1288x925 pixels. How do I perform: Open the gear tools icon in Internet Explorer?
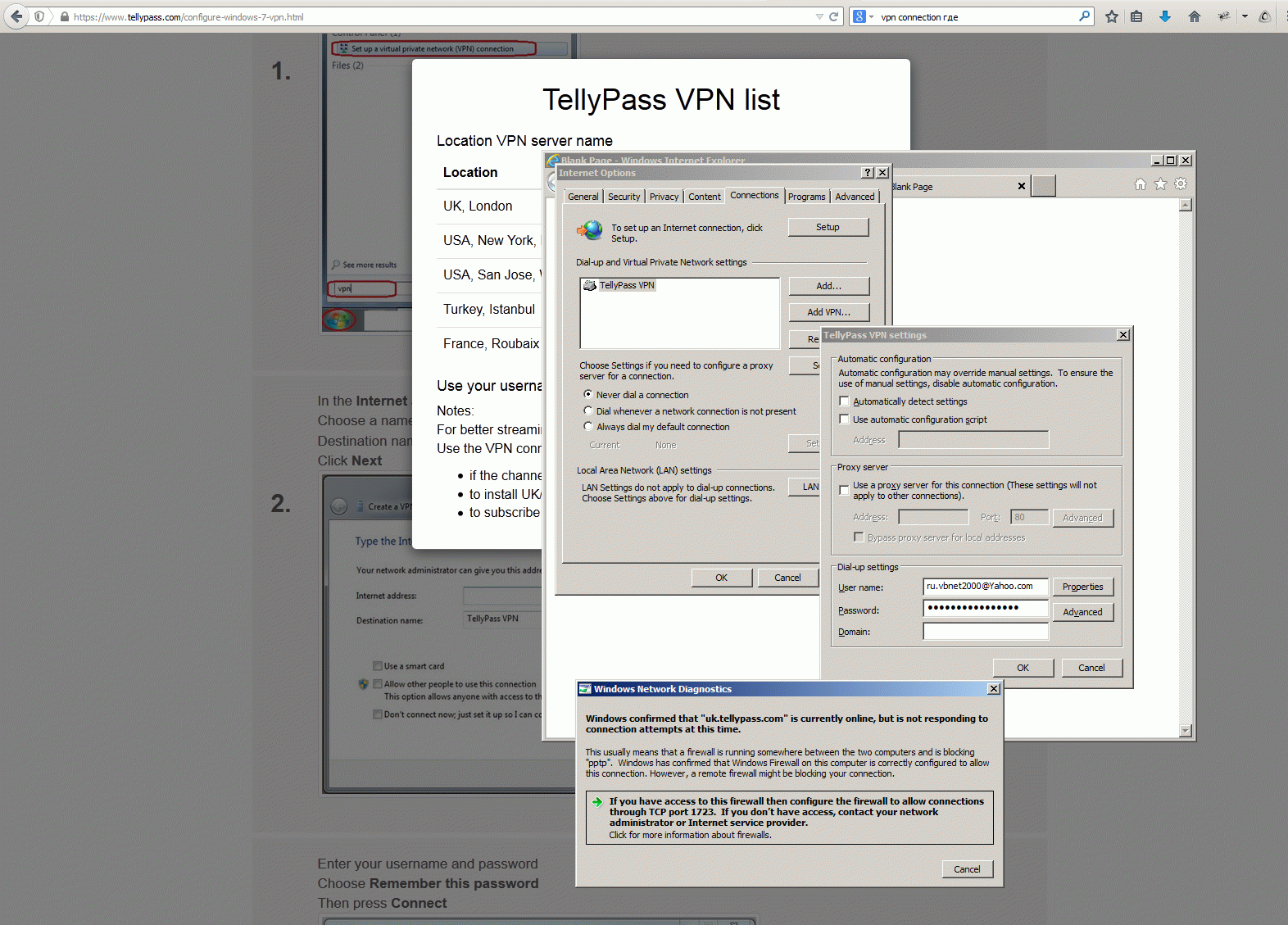point(1181,184)
